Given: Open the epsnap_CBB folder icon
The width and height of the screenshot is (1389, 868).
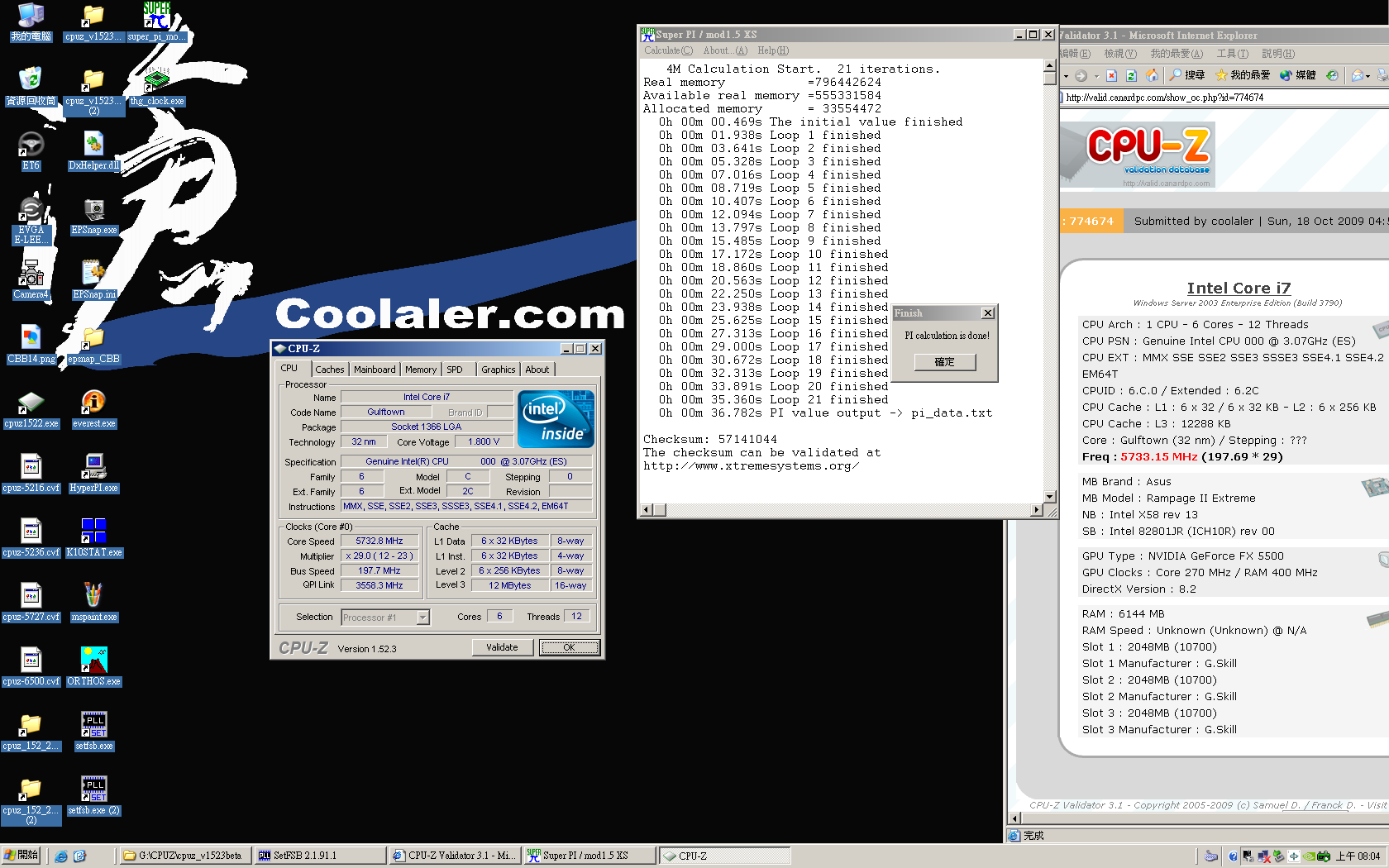Looking at the screenshot, I should point(93,344).
